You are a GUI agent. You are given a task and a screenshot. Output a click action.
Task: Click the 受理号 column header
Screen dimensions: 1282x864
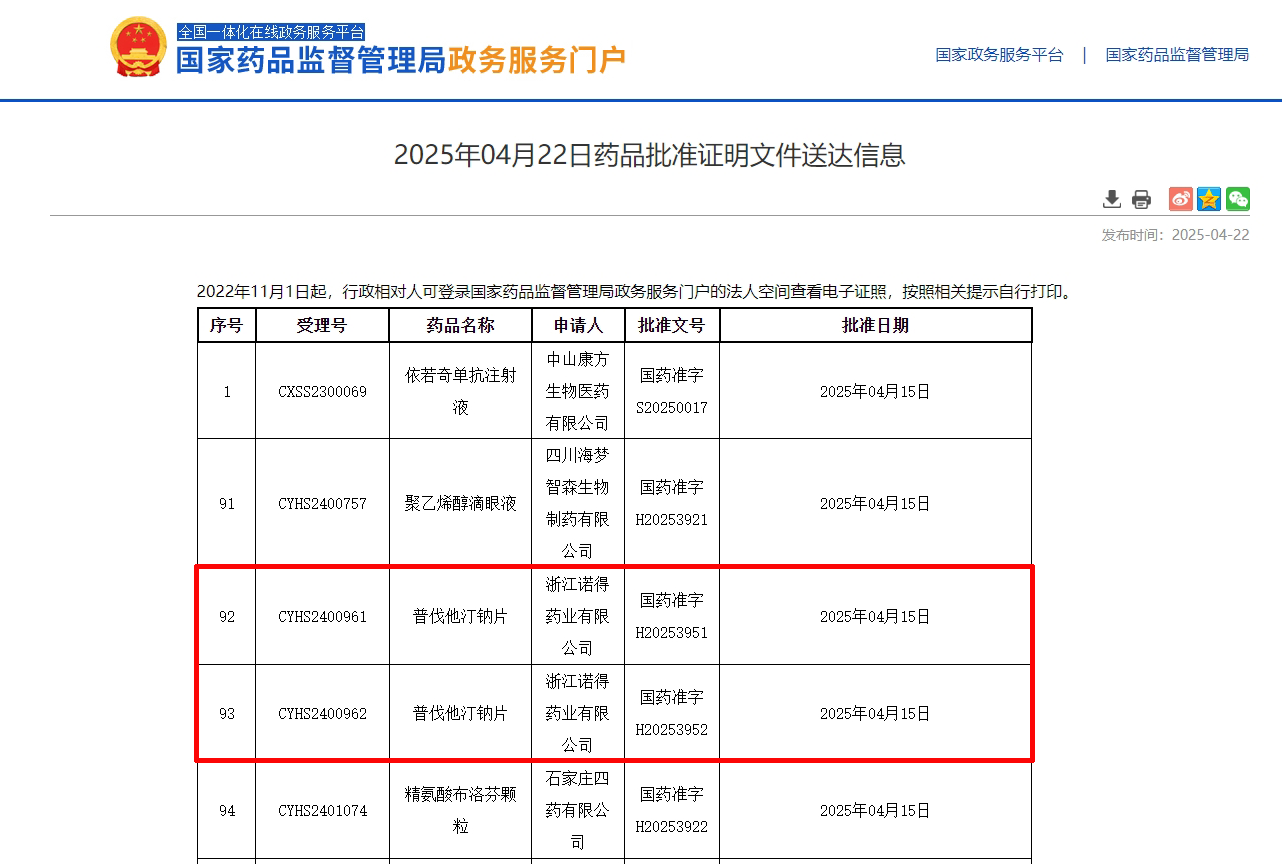tap(322, 325)
